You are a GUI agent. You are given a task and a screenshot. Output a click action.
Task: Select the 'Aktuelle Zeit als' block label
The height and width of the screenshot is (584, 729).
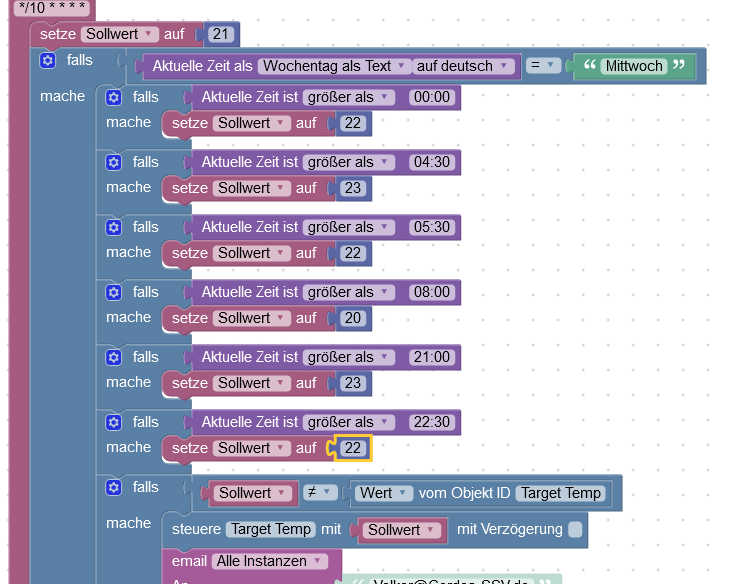202,66
